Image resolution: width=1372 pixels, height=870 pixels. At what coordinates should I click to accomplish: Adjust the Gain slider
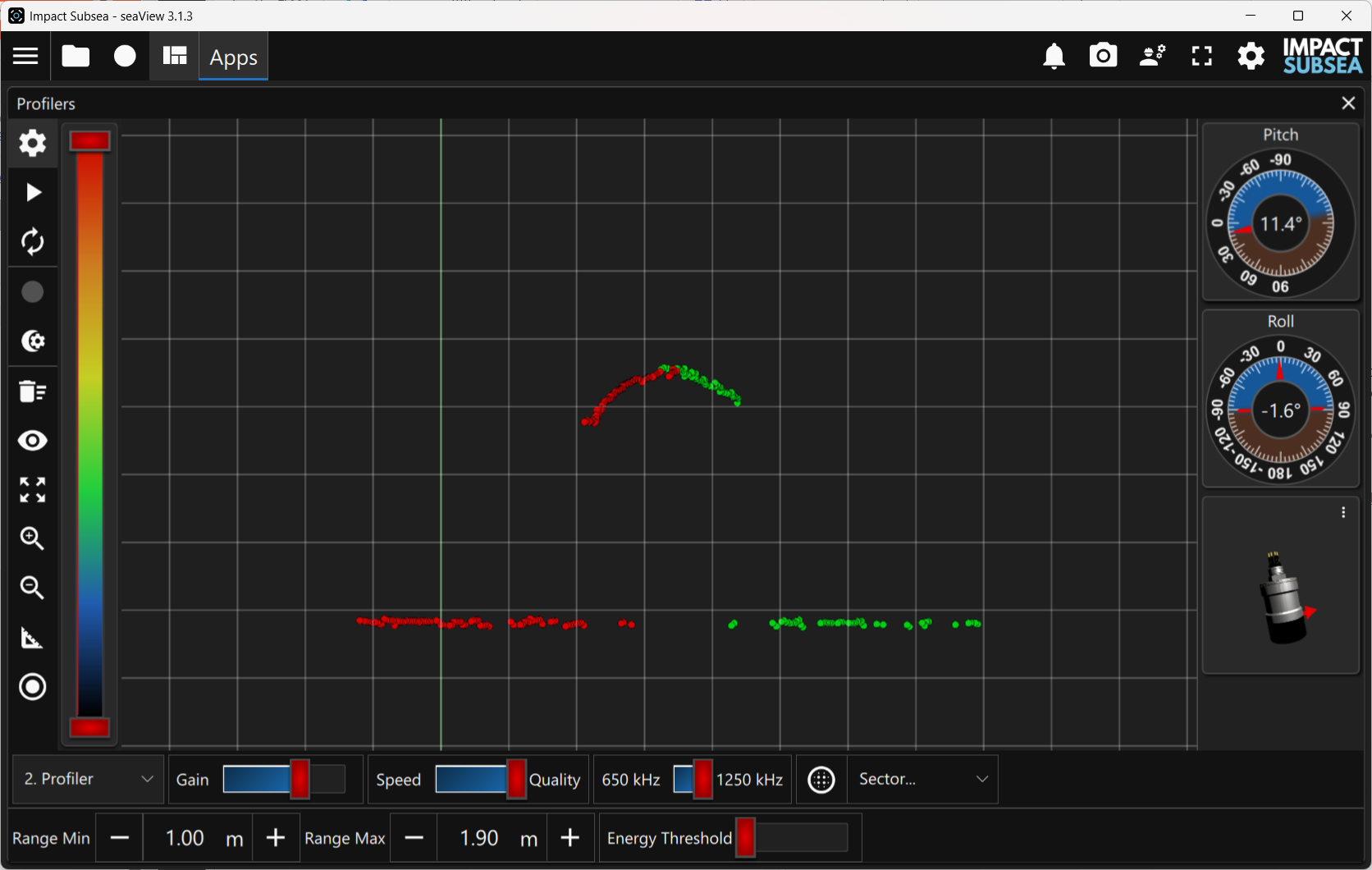pyautogui.click(x=284, y=779)
